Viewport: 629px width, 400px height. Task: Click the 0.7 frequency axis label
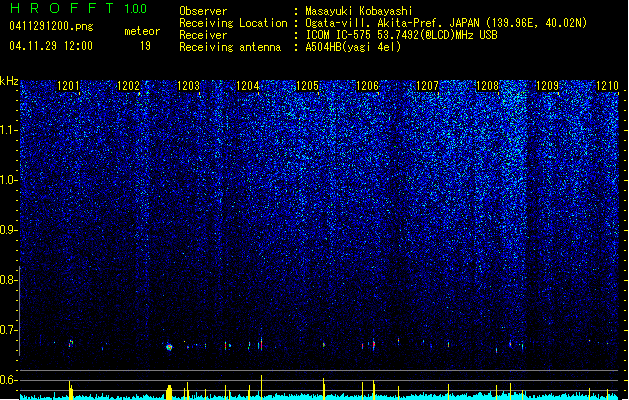(x=9, y=330)
